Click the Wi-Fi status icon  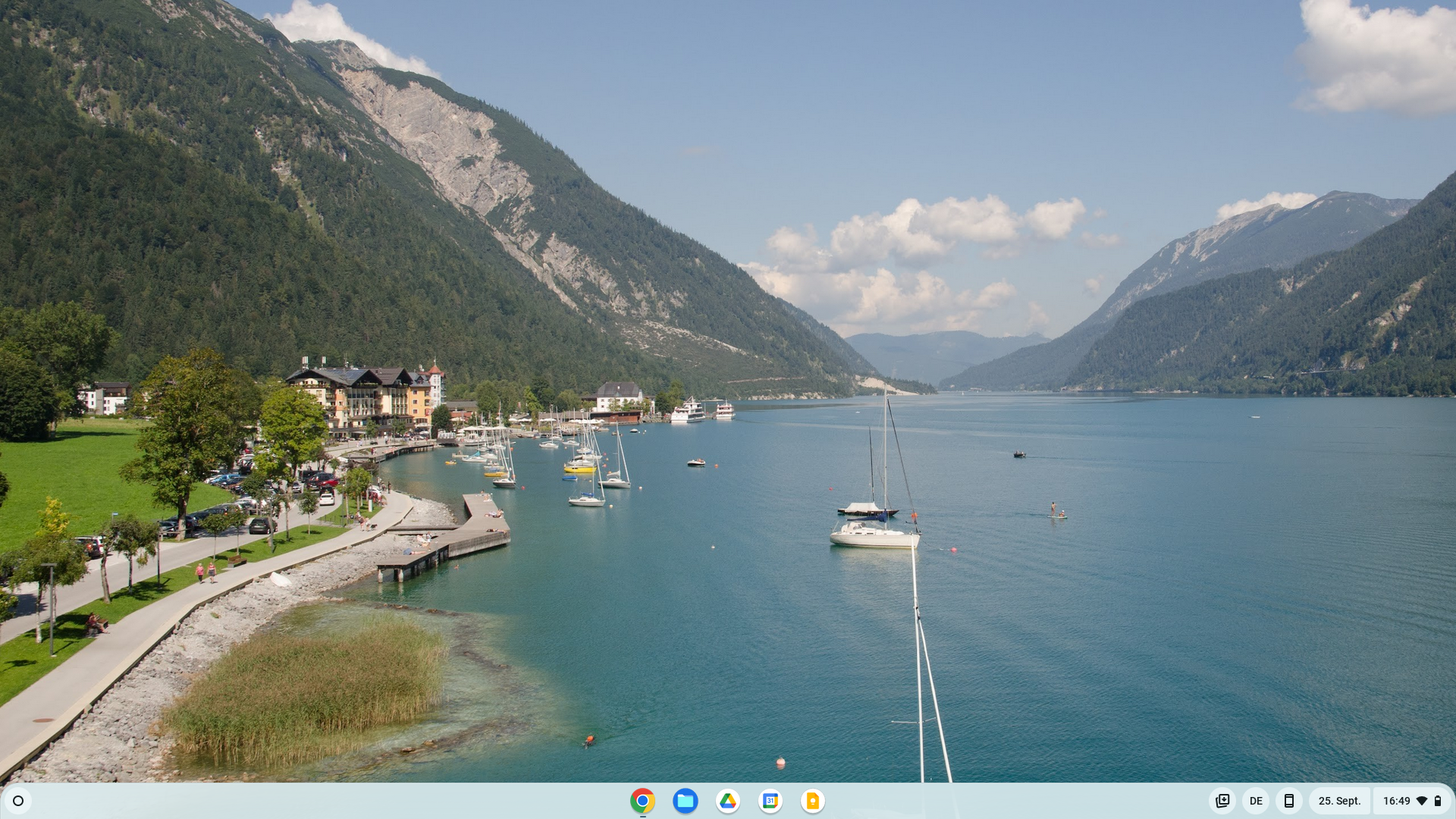pyautogui.click(x=1422, y=801)
